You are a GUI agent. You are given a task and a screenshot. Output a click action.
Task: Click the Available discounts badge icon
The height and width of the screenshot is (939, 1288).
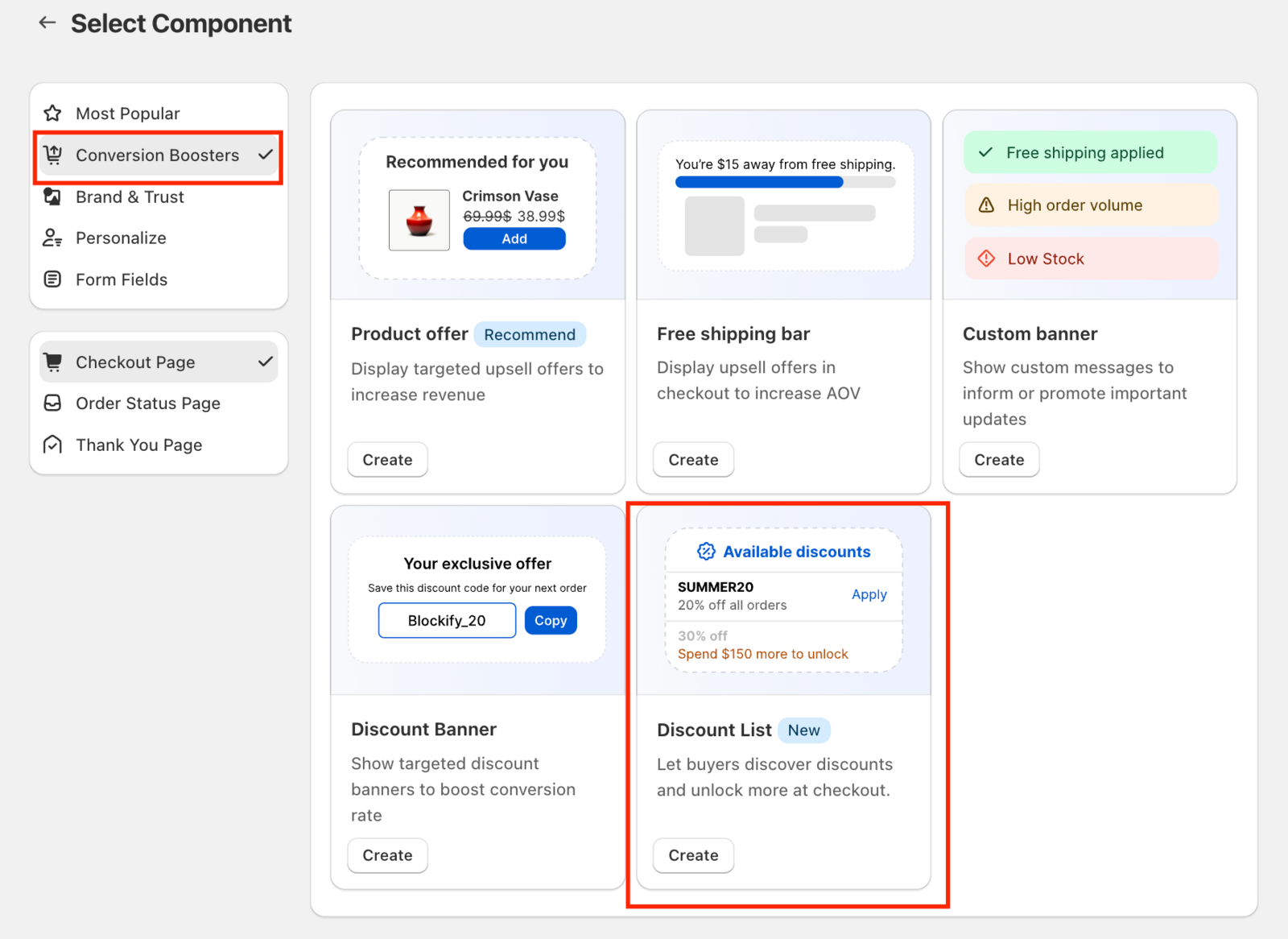click(706, 552)
